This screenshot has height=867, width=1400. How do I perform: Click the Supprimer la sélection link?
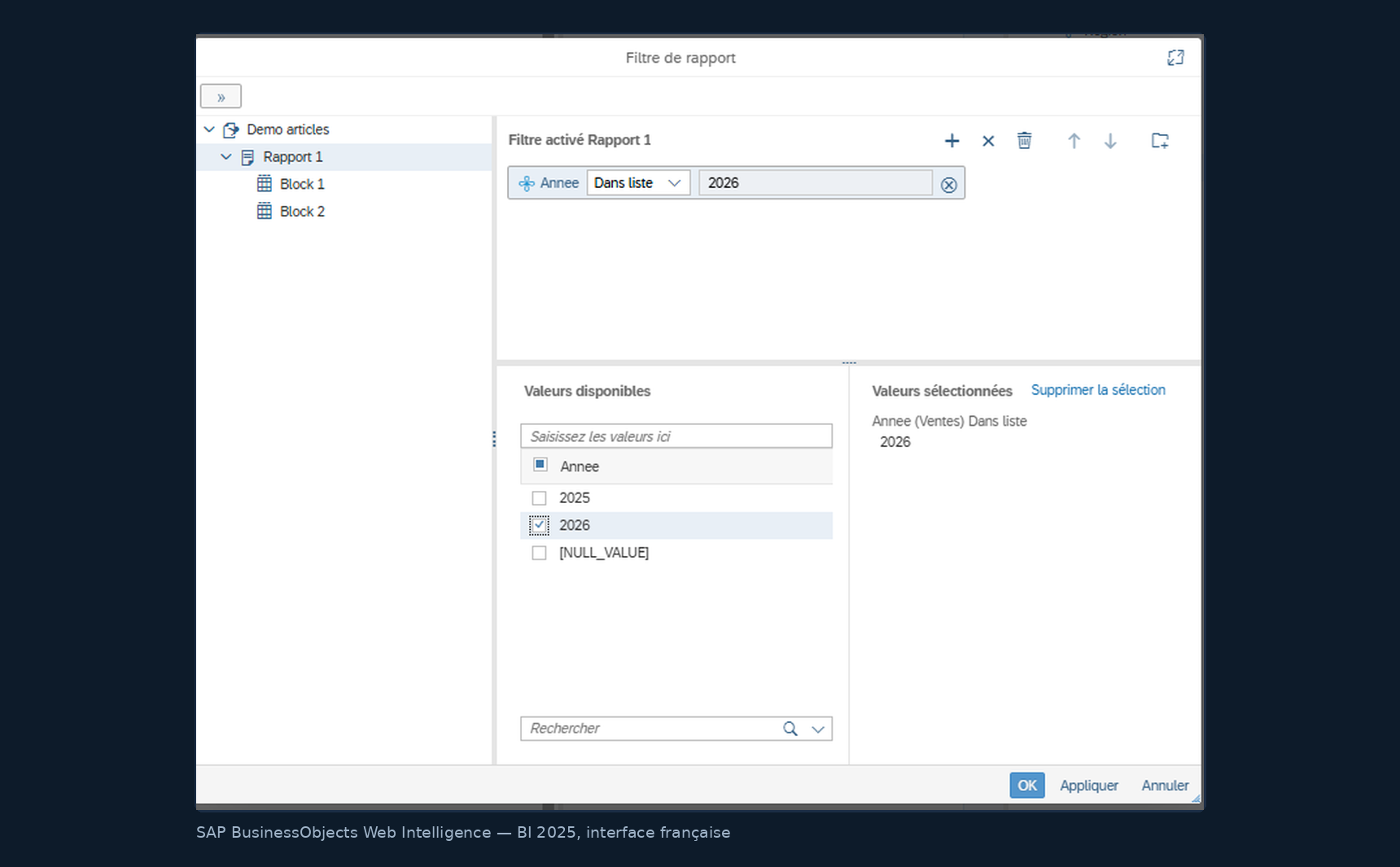1098,390
